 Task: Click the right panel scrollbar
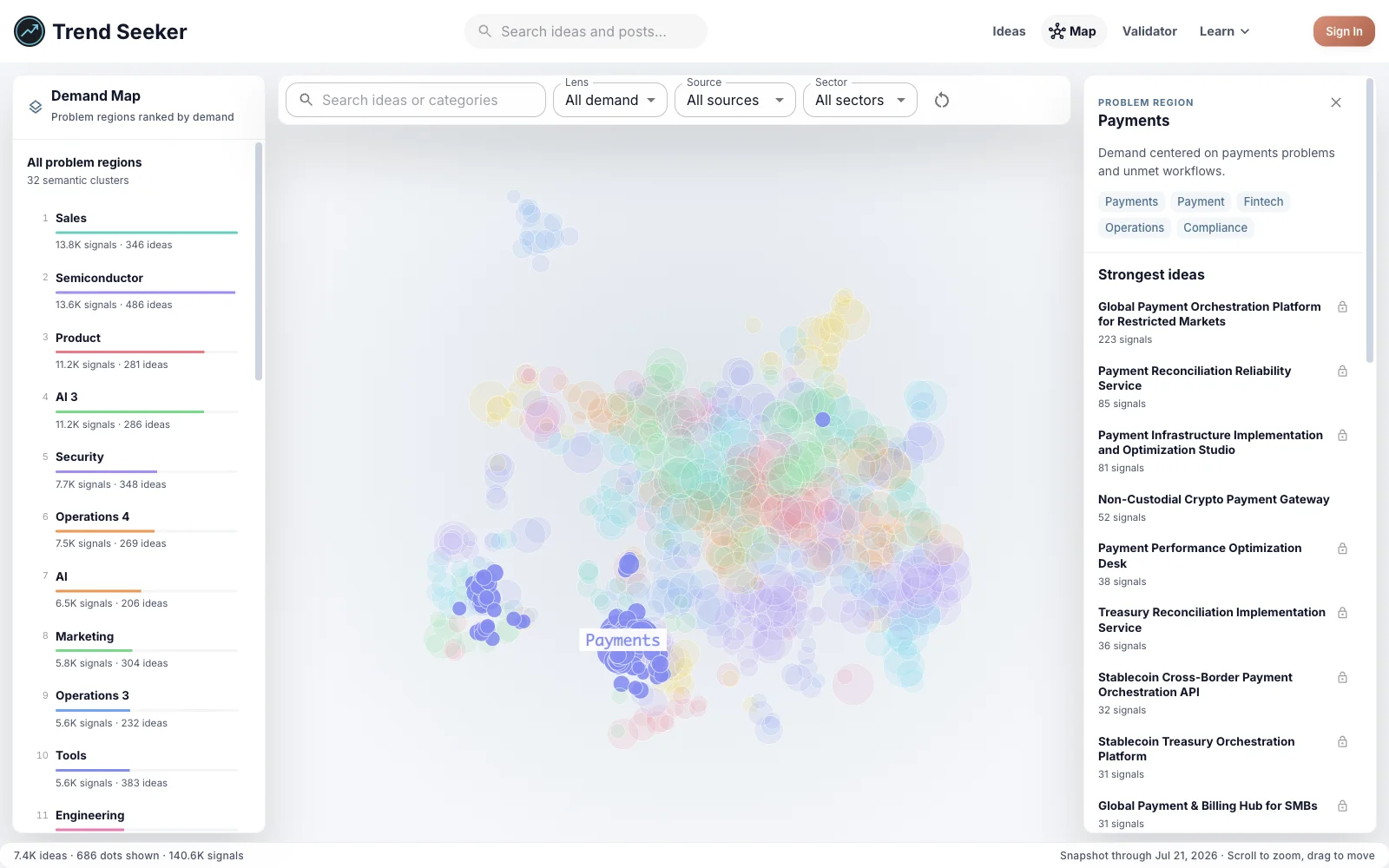(1370, 221)
